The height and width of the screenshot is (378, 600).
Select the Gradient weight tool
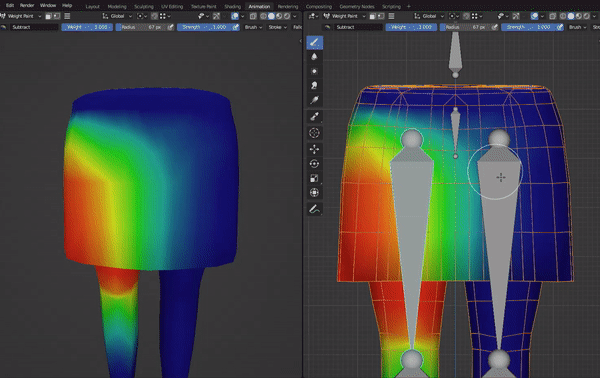[x=315, y=100]
